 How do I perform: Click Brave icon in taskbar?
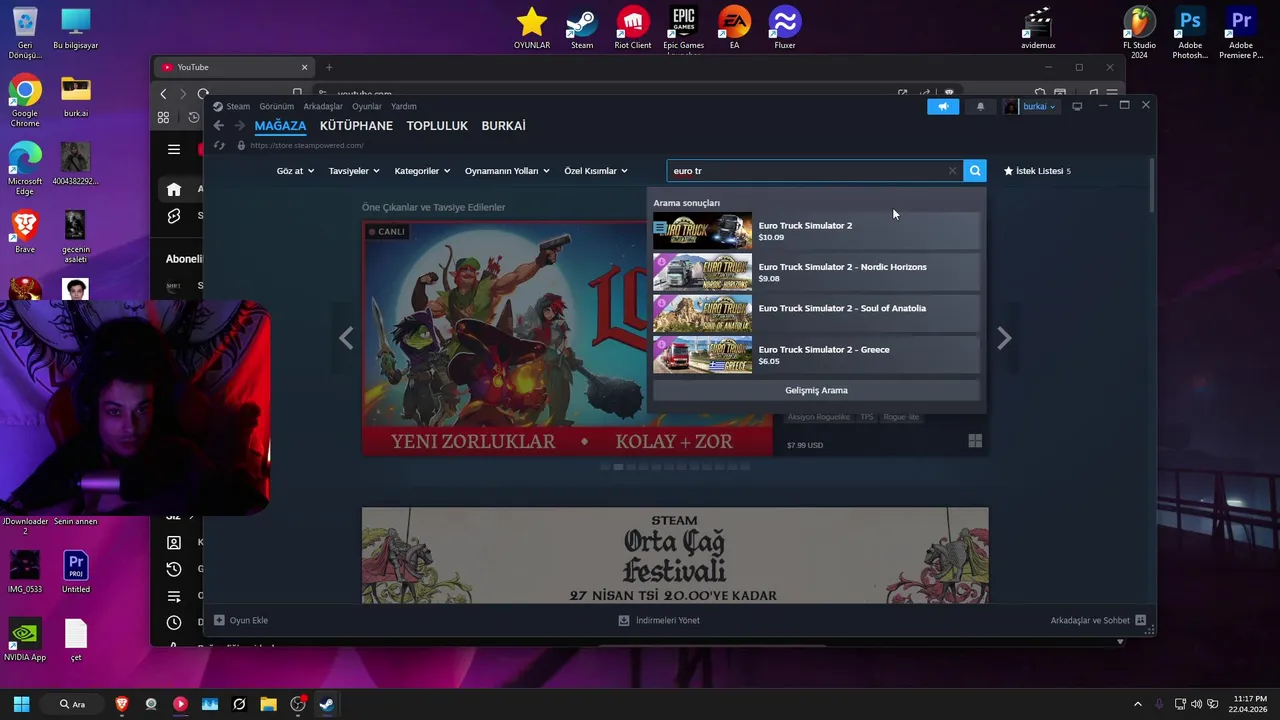pyautogui.click(x=122, y=704)
